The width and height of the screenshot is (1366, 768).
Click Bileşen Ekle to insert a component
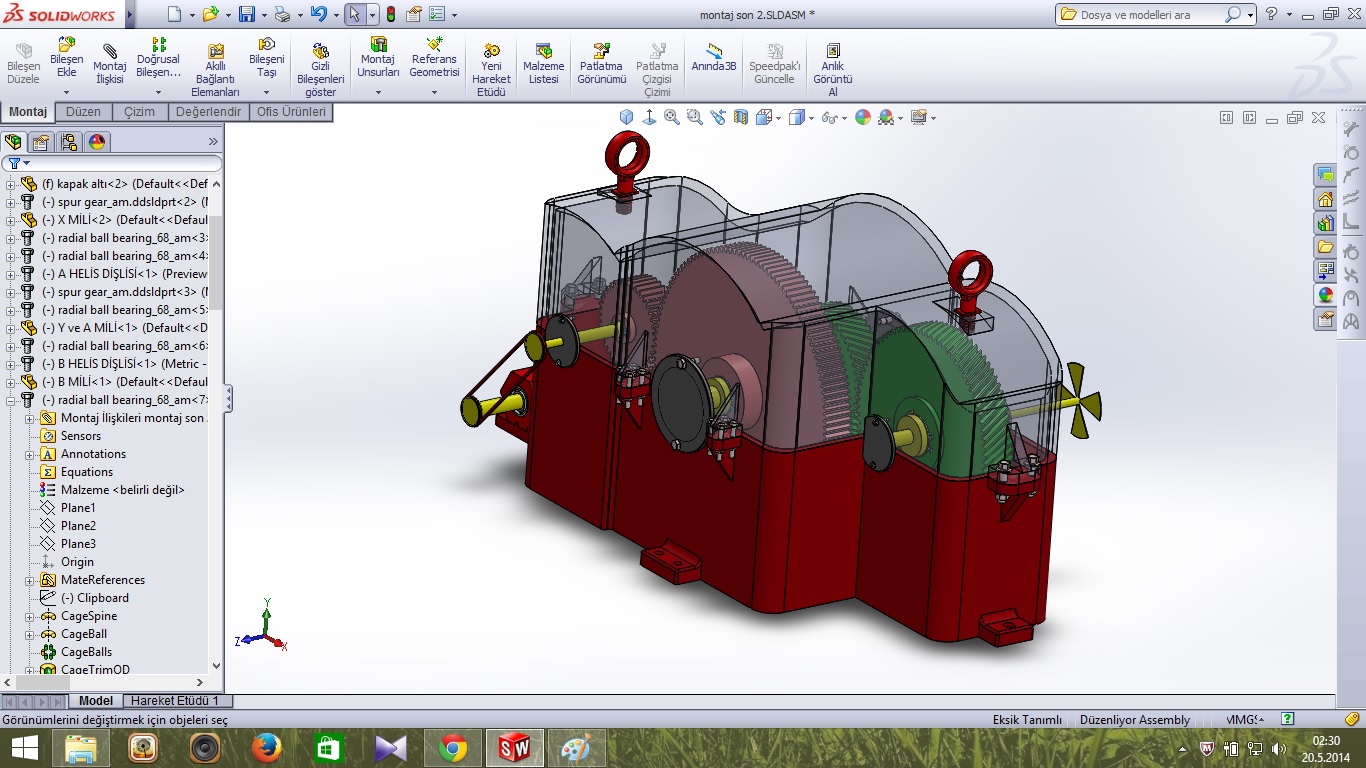click(x=67, y=57)
